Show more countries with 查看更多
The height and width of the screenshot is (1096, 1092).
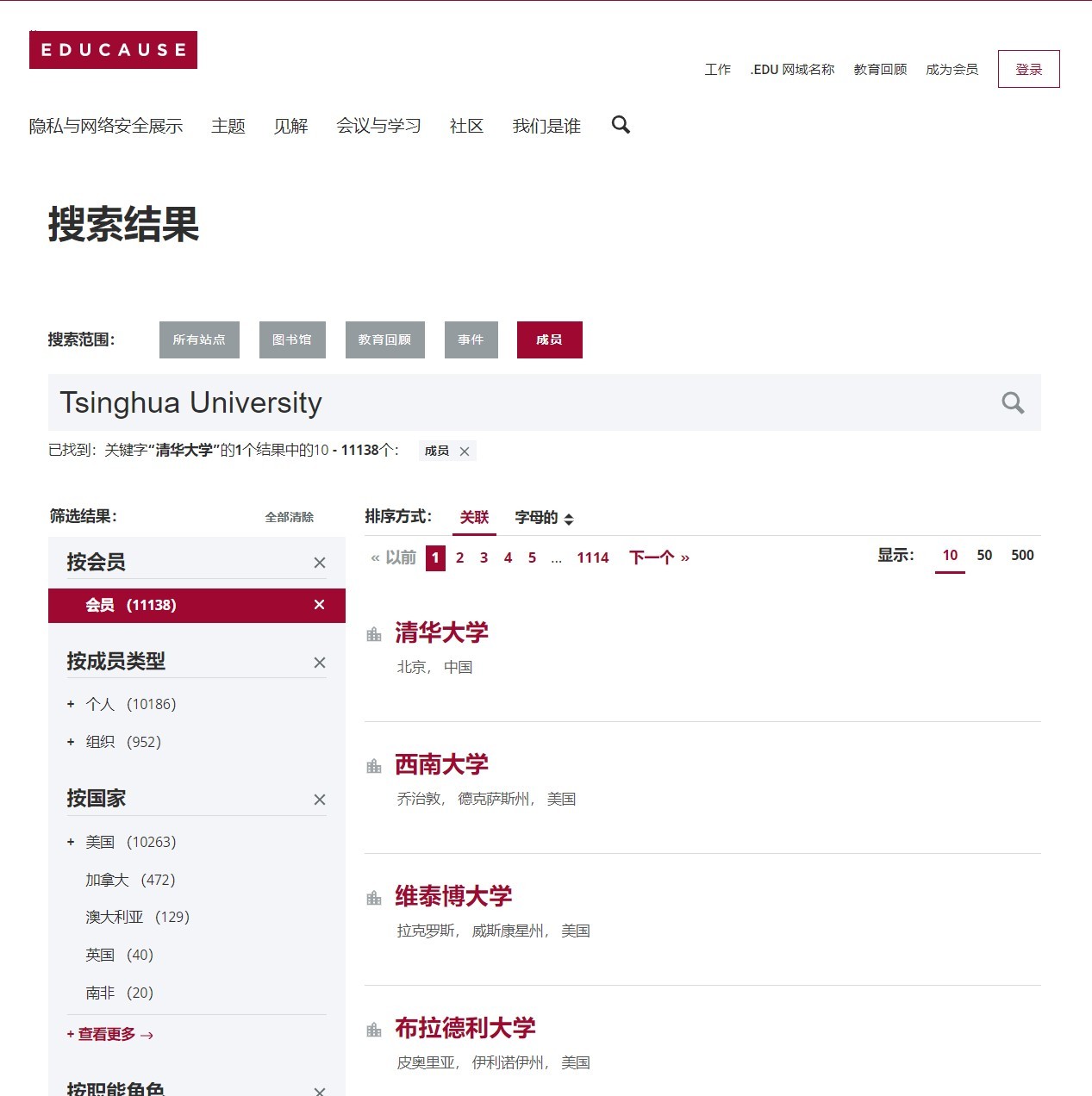tap(109, 1034)
